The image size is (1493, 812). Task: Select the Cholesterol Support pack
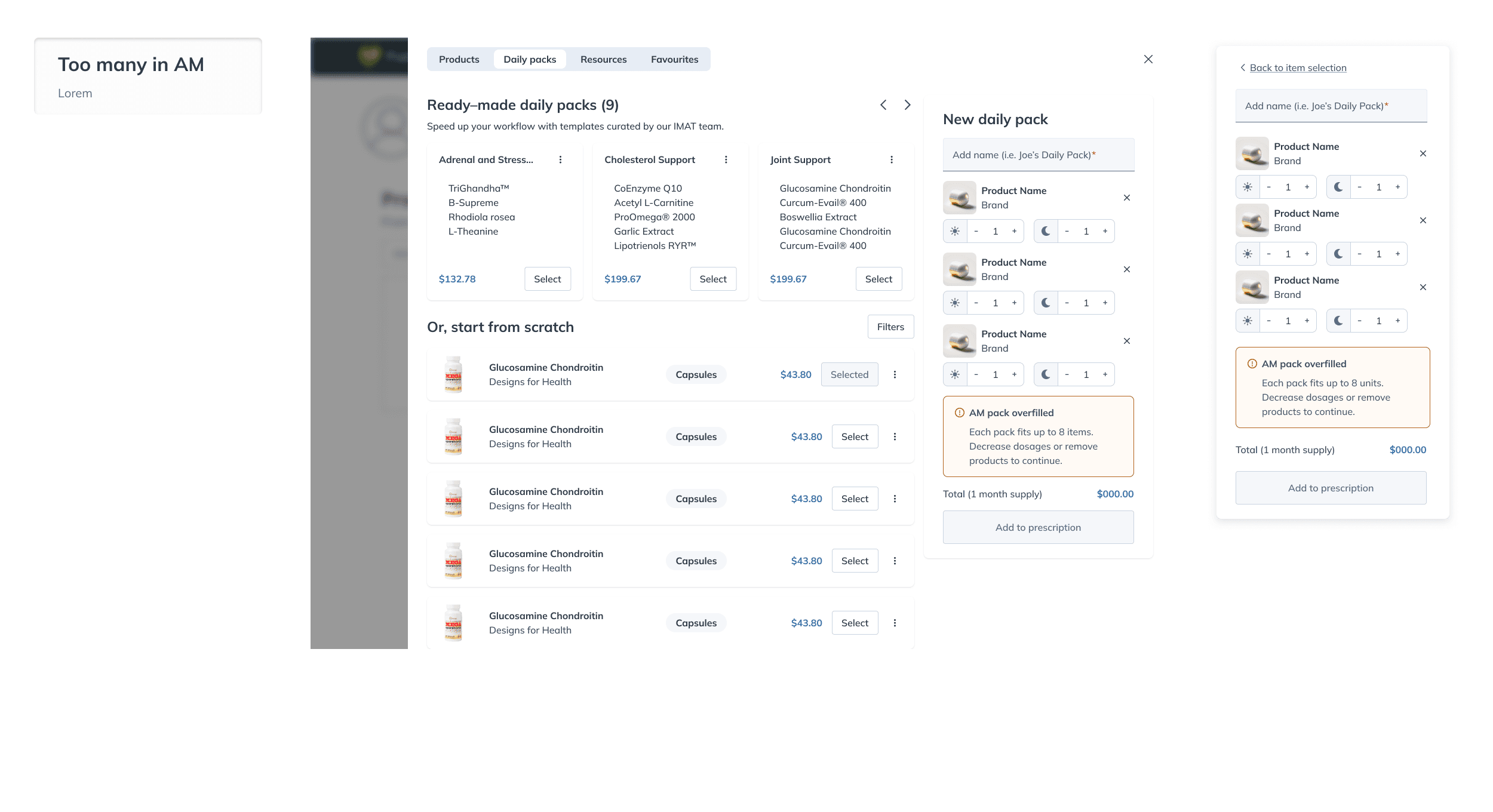[x=713, y=279]
